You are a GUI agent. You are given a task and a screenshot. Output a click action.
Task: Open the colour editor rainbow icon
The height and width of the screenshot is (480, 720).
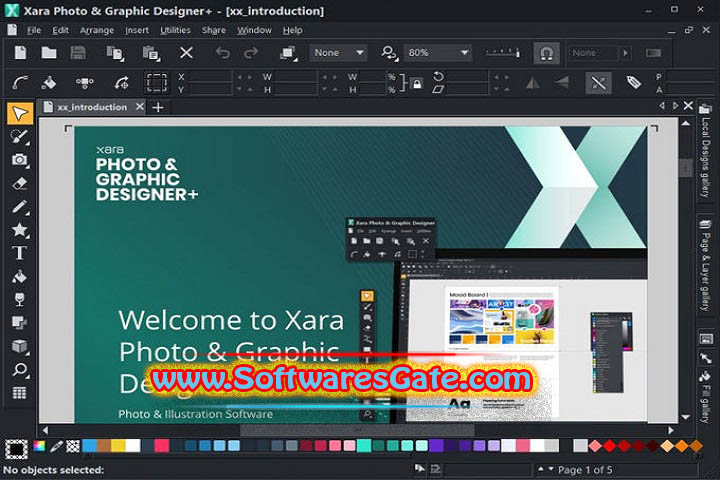click(x=39, y=446)
